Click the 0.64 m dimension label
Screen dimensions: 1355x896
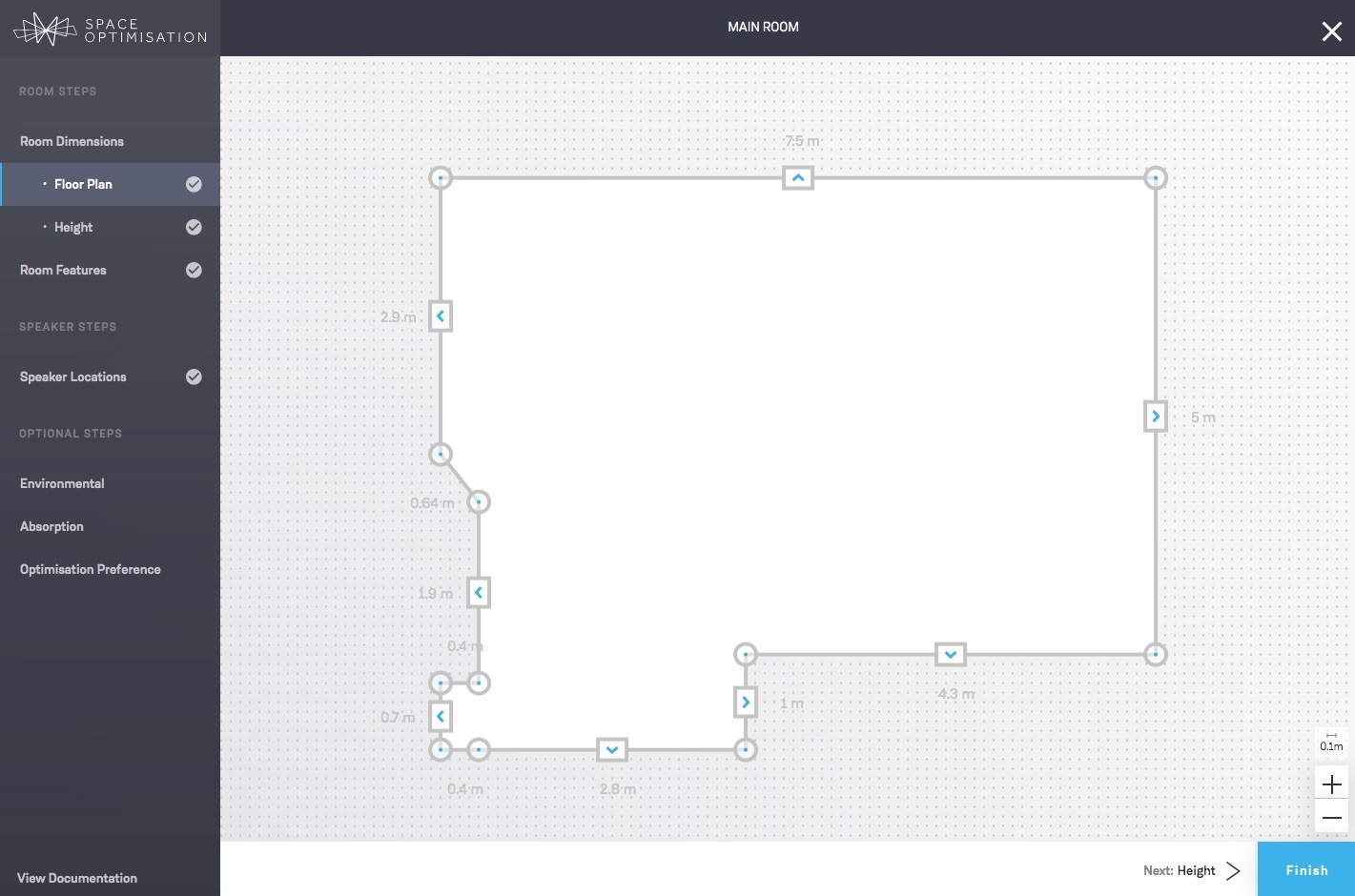pos(432,502)
